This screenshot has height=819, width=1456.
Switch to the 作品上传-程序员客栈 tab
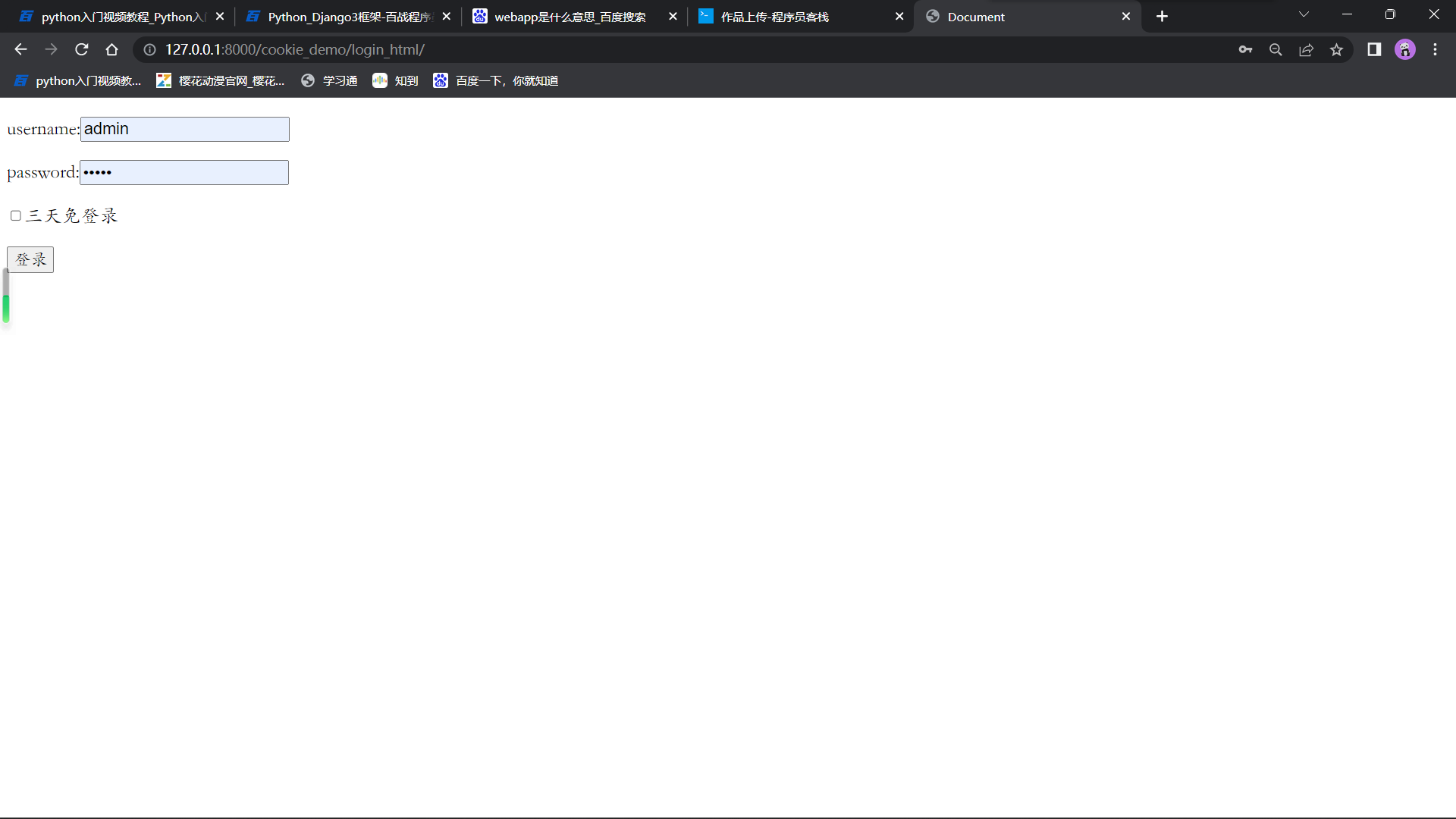801,17
